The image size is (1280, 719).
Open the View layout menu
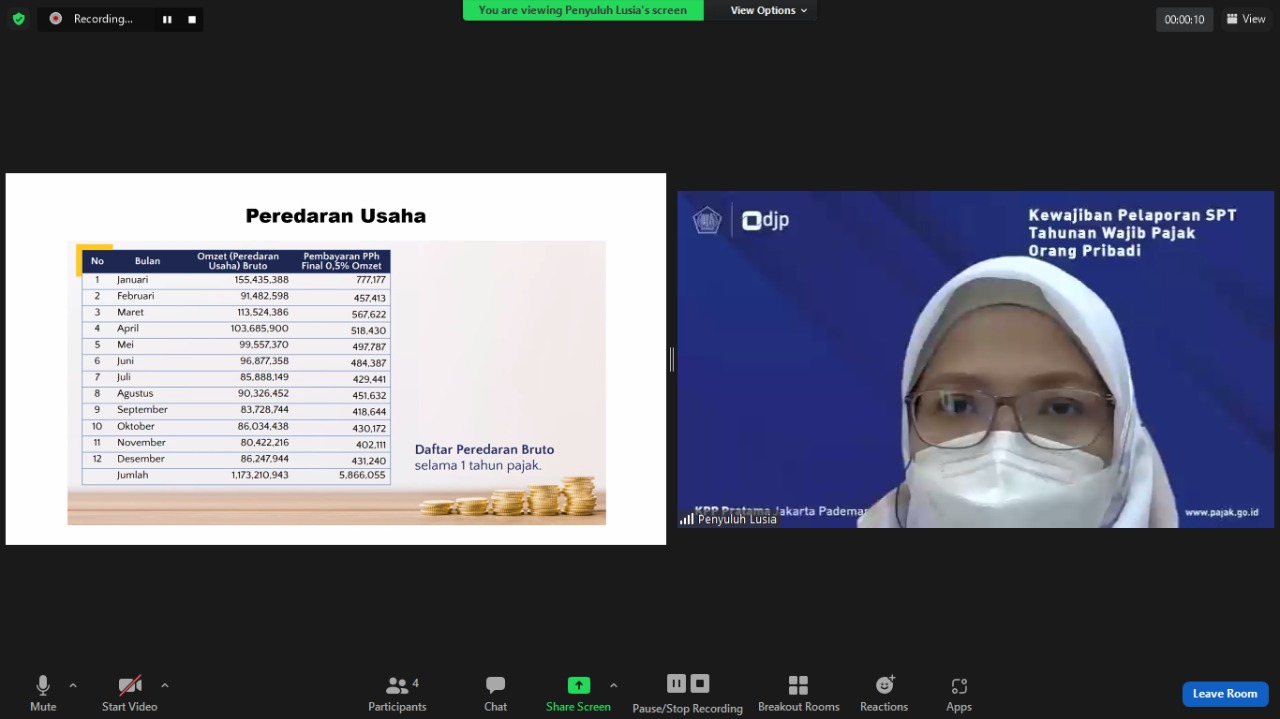(x=1246, y=19)
